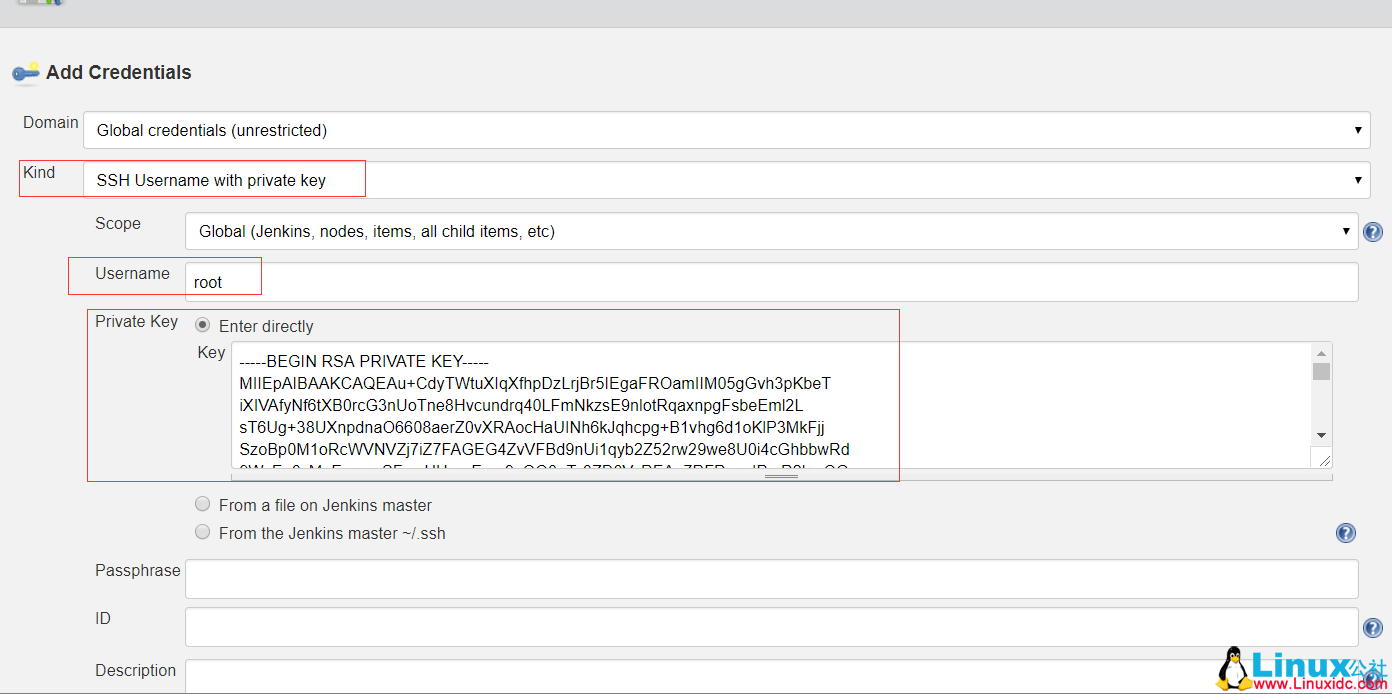Click the Add Credentials heading text
This screenshot has width=1392, height=694.
(x=120, y=72)
